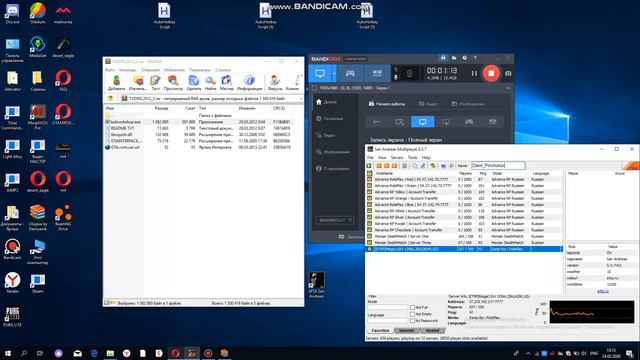This screenshot has height=360, width=640.
Task: Click the Extract icon in WinRAR toolbar
Action: click(138, 82)
